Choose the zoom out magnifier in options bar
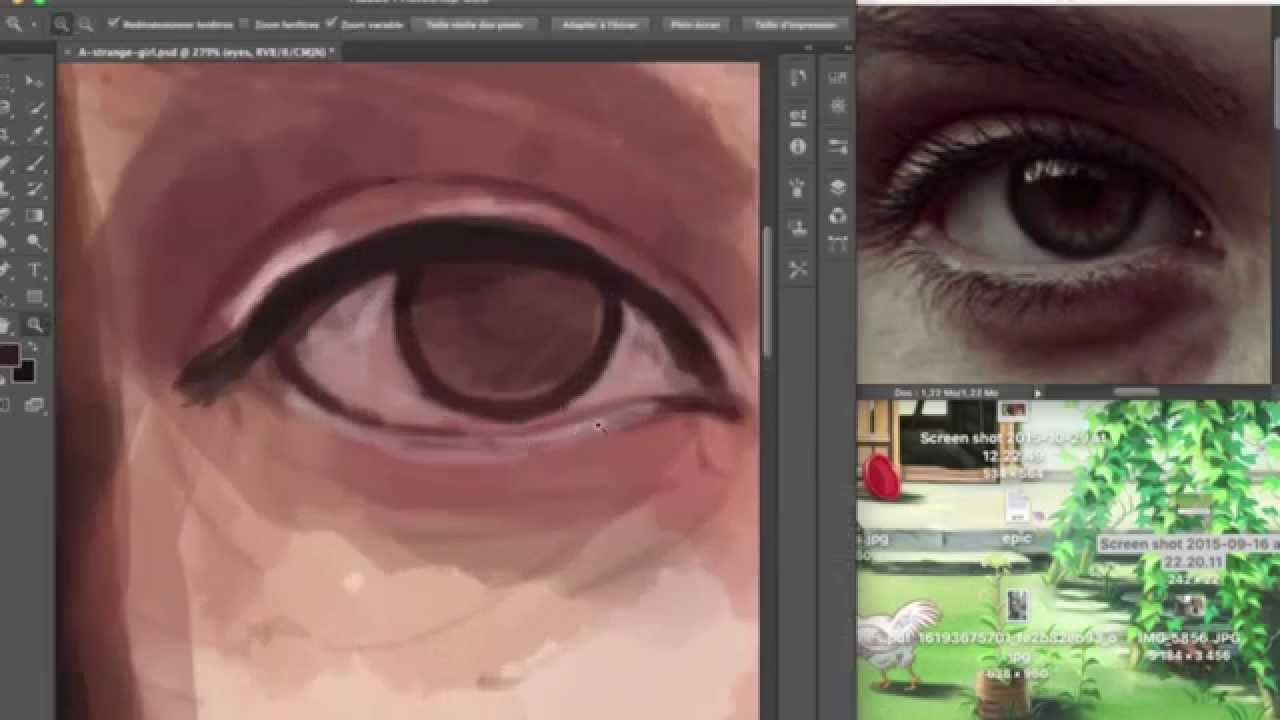The image size is (1280, 720). pos(86,23)
